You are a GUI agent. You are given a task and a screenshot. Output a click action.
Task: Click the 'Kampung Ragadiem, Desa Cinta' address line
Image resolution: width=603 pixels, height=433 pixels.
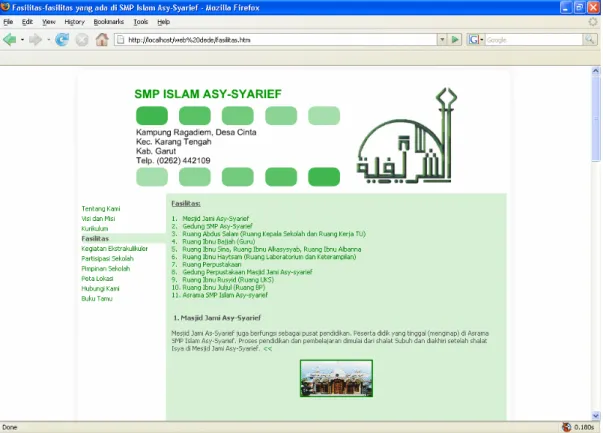(196, 132)
